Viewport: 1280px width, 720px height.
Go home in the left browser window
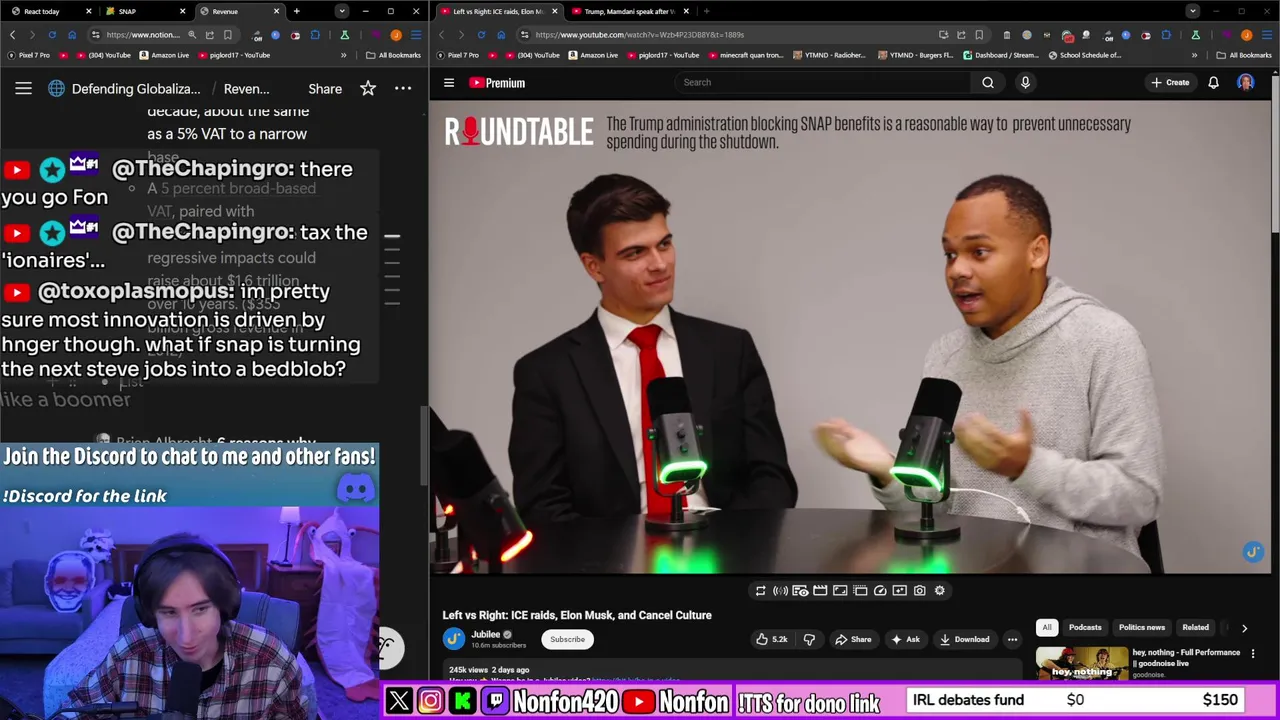point(72,35)
